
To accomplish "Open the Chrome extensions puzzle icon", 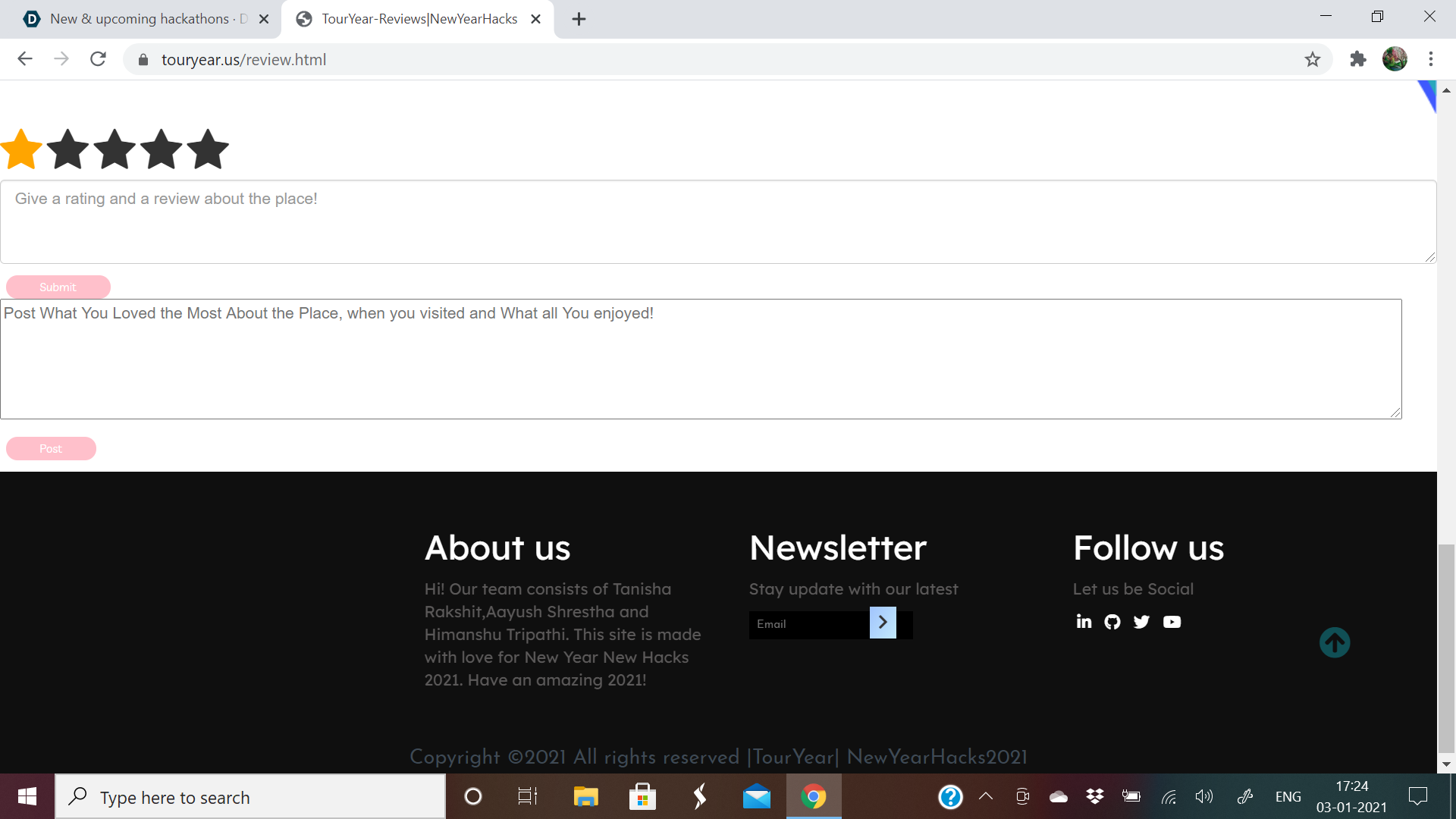I will coord(1357,59).
